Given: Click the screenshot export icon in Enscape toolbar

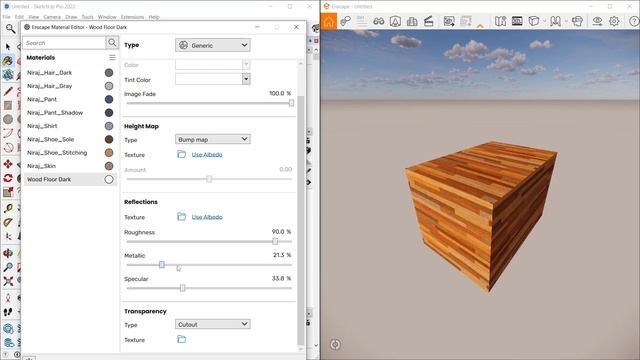Looking at the screenshot, I should pyautogui.click(x=449, y=21).
